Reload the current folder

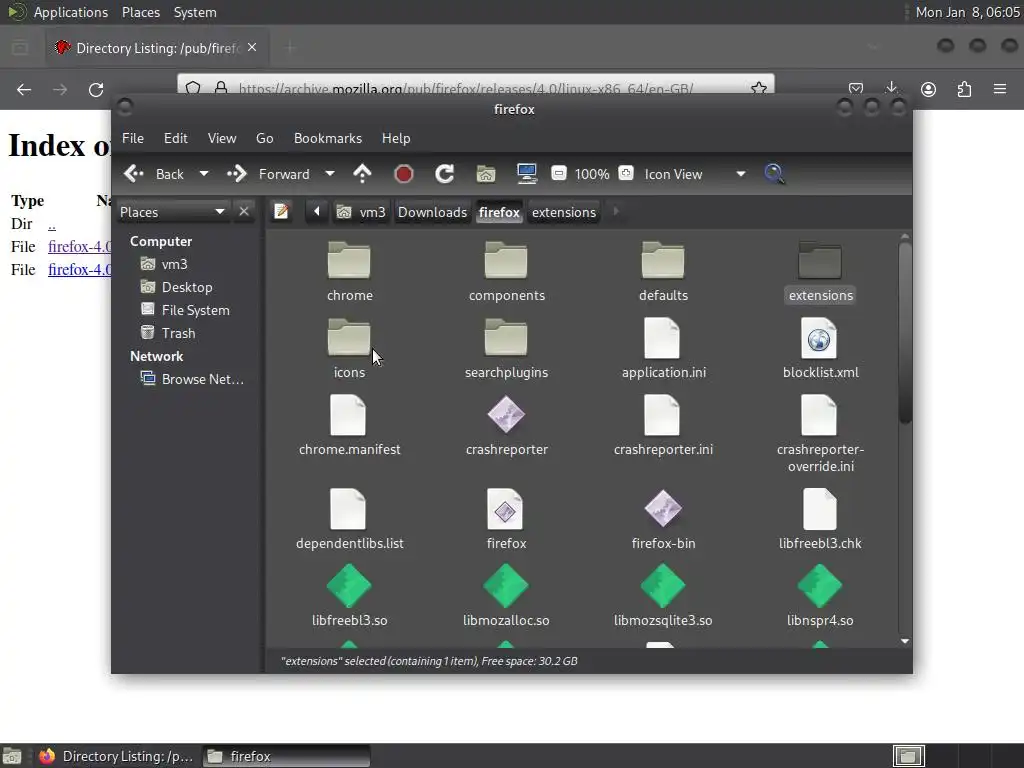pyautogui.click(x=444, y=174)
